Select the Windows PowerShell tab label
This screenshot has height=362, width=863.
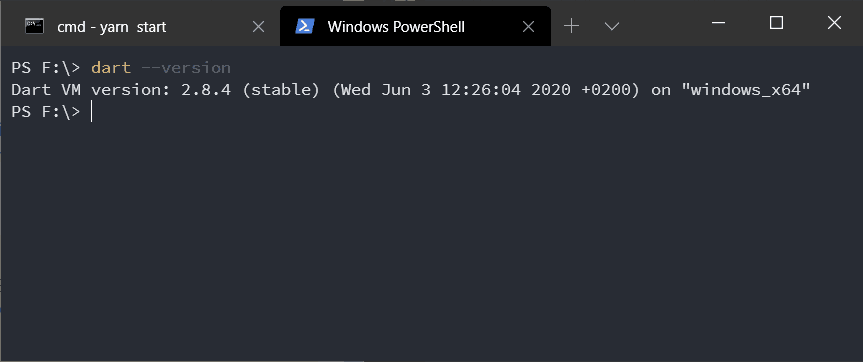[396, 26]
